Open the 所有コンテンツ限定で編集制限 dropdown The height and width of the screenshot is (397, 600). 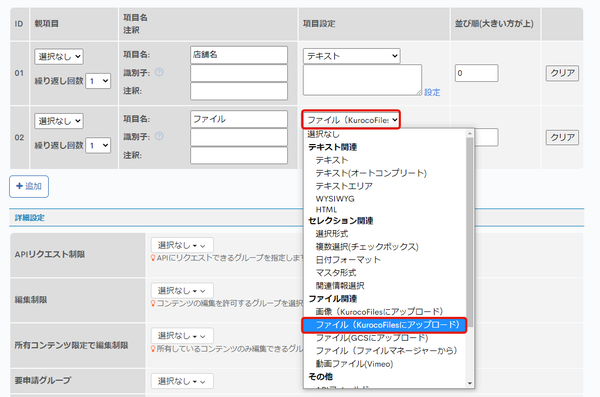pos(182,336)
